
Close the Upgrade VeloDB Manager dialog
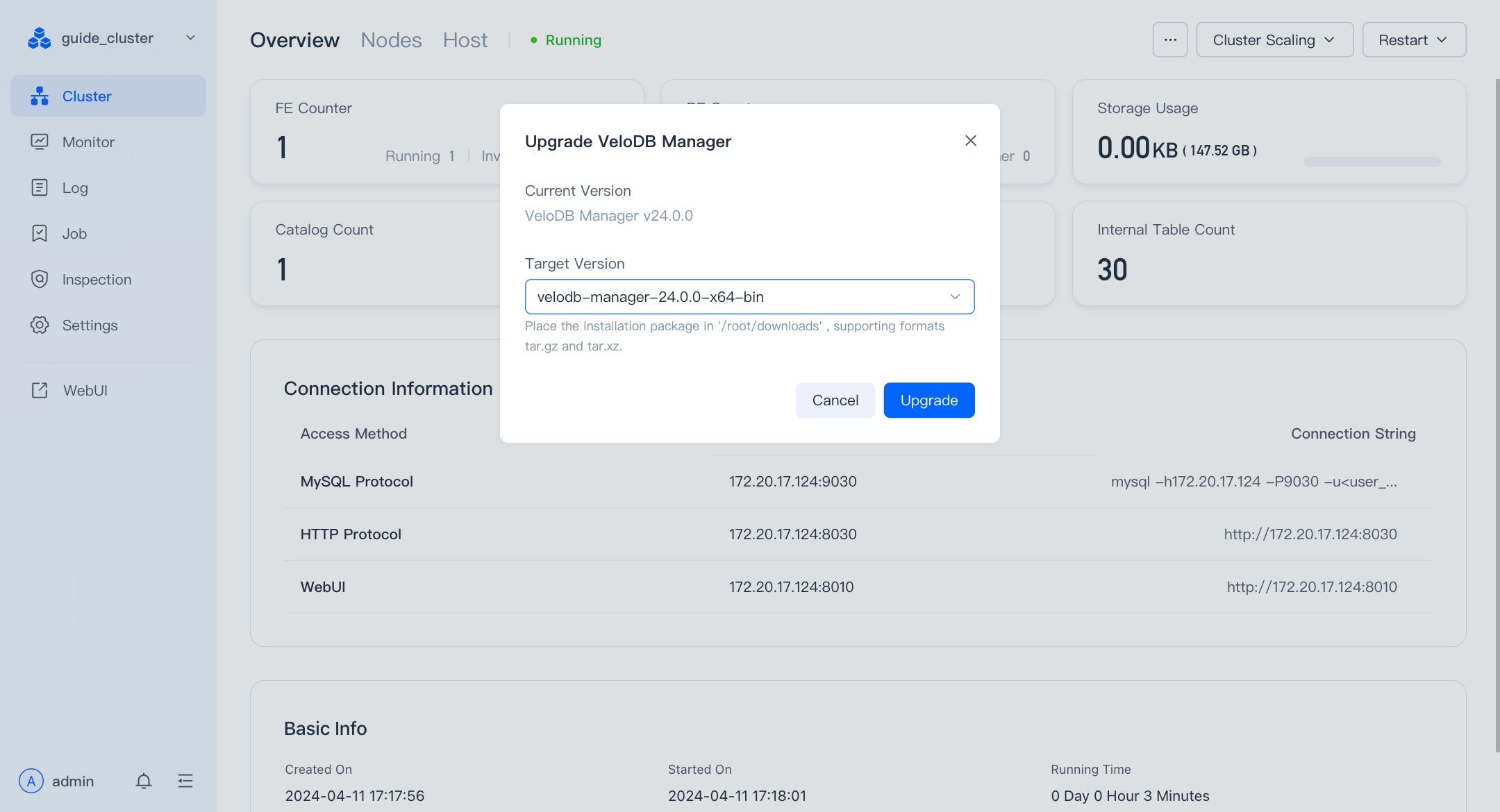pyautogui.click(x=971, y=141)
